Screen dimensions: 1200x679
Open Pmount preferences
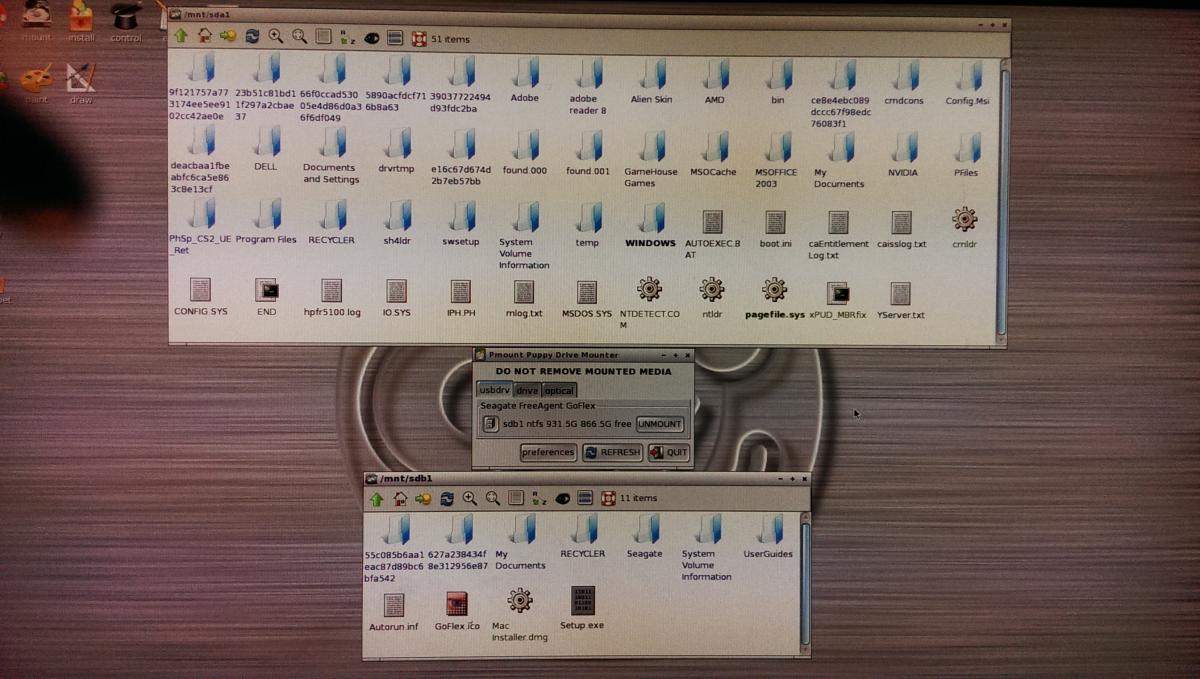pos(548,452)
